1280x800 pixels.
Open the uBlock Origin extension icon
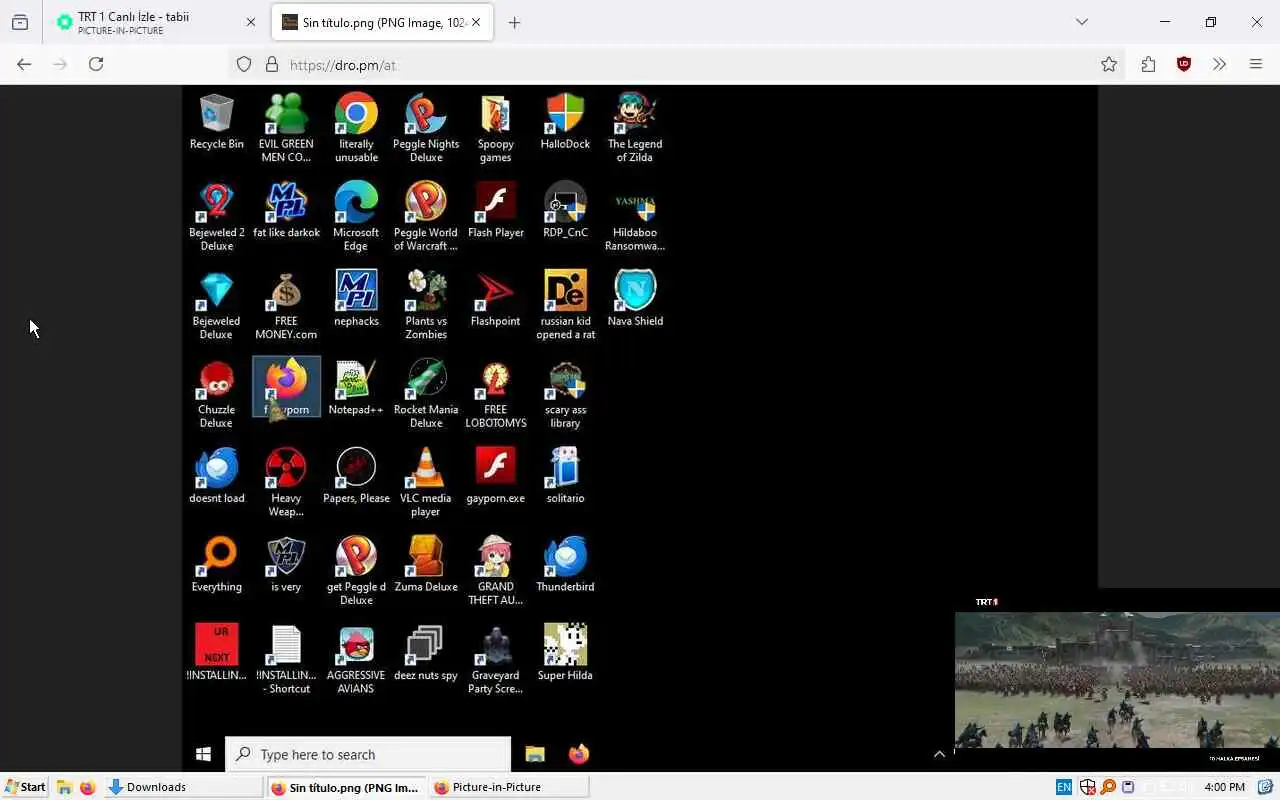coord(1184,64)
